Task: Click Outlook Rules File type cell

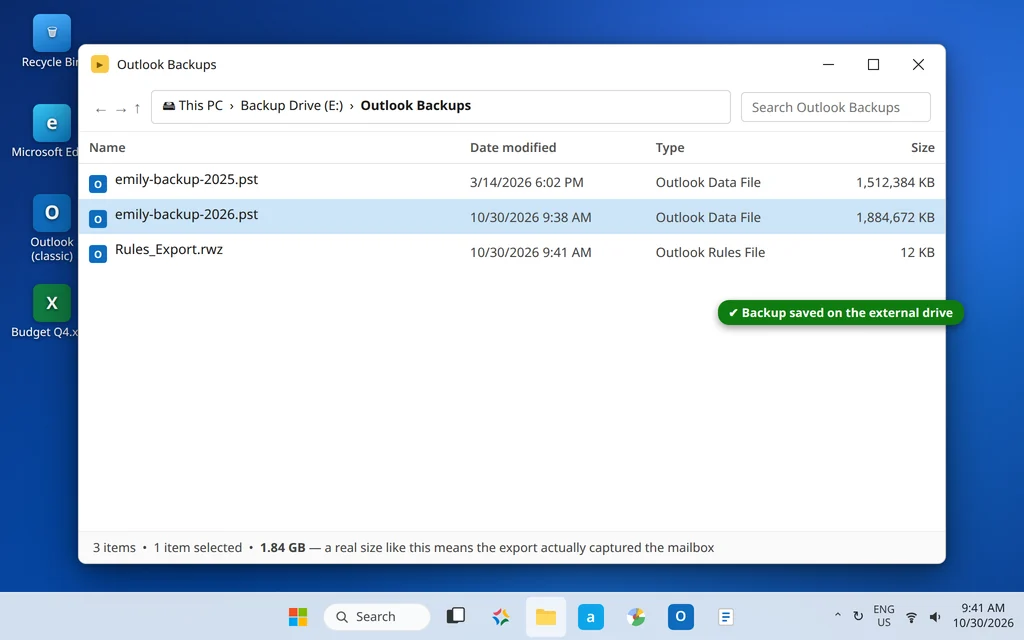Action: coord(710,253)
